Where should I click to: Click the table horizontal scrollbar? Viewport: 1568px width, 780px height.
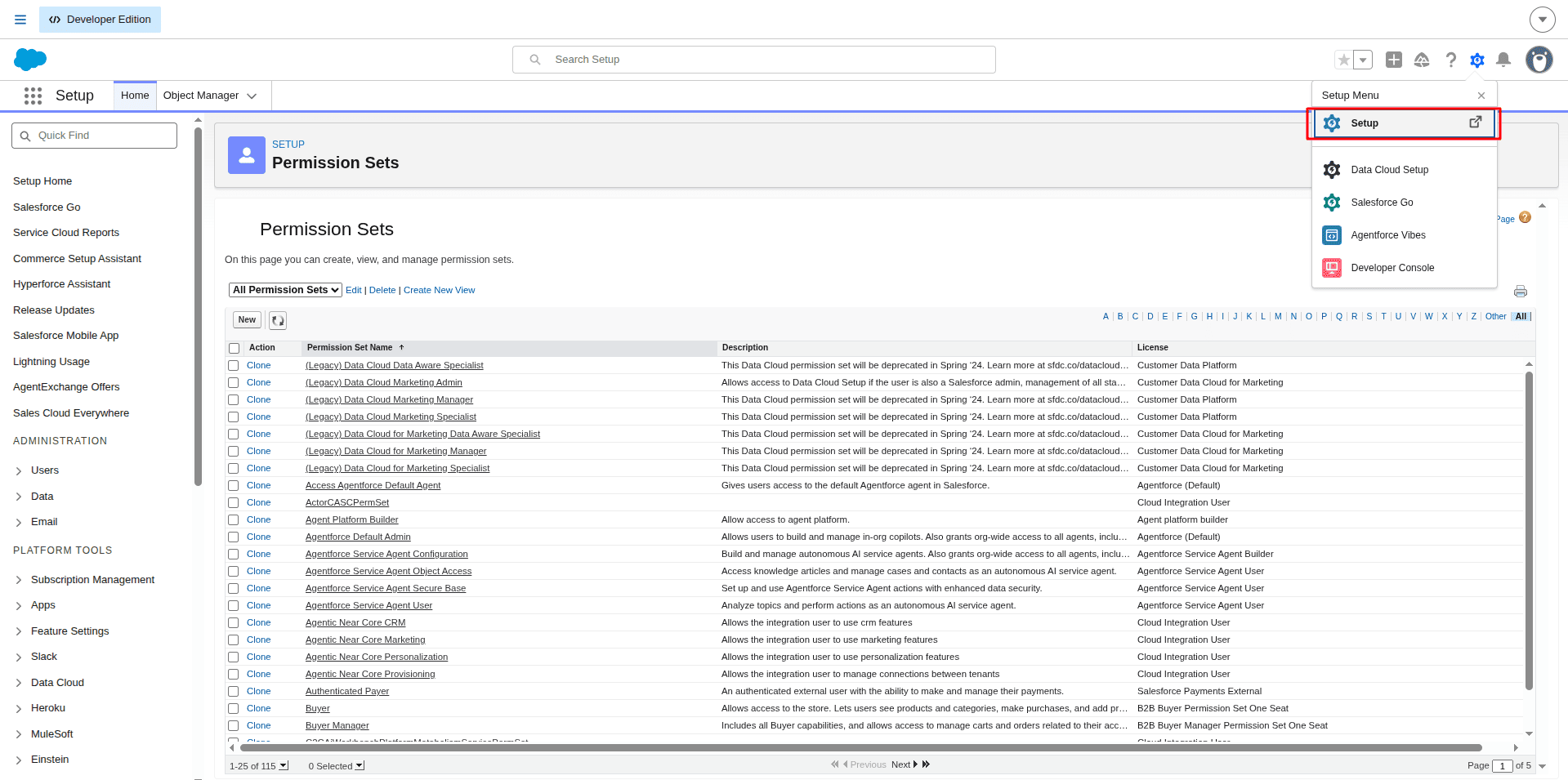[861, 747]
